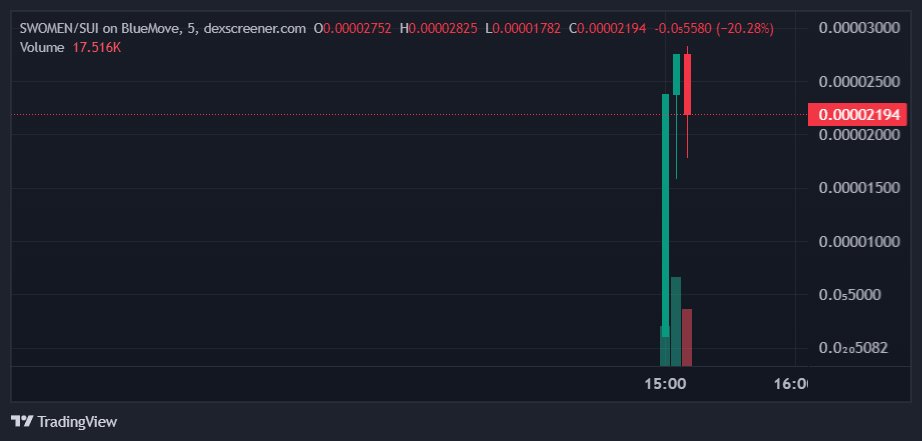922x441 pixels.
Task: Click the red volume bar
Action: pyautogui.click(x=687, y=338)
